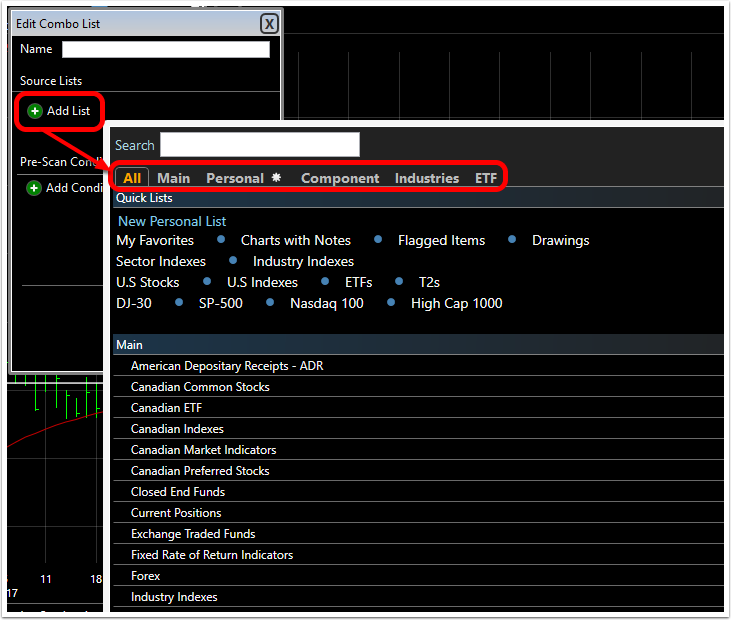This screenshot has width=731, height=620.
Task: Select Closed End Funds row
Action: pos(418,492)
